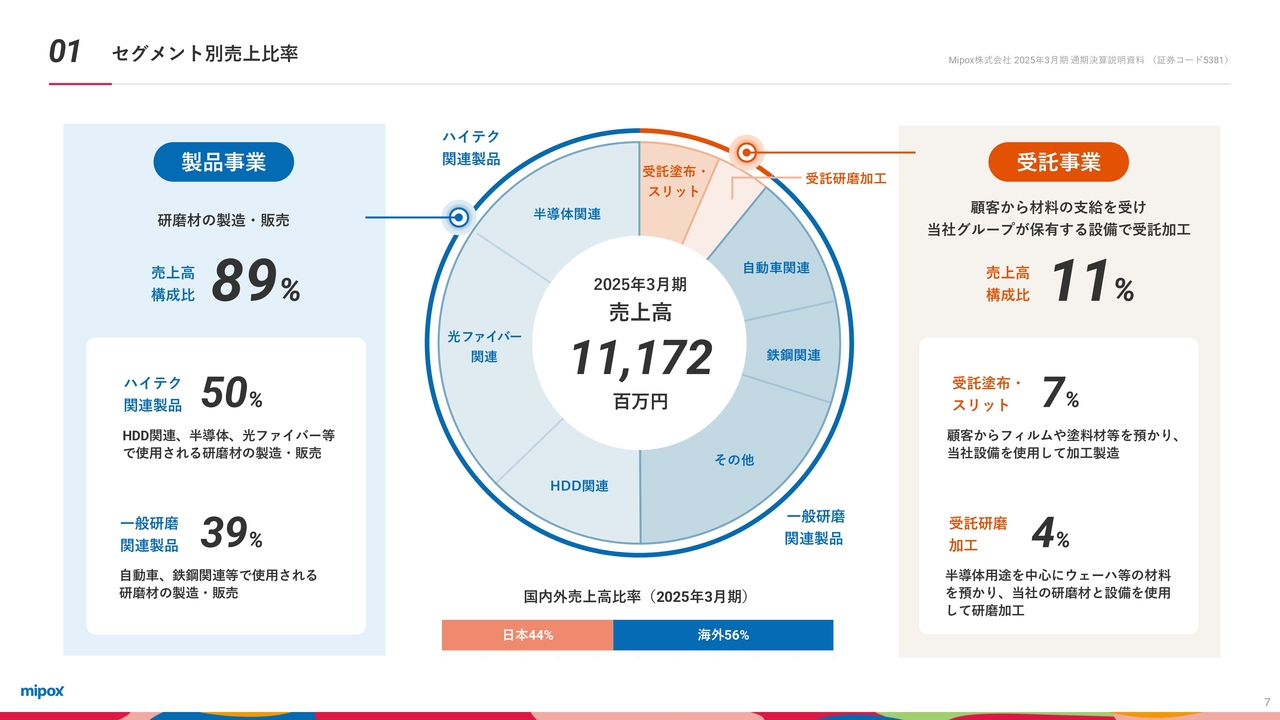
Task: Click the section number 01
Action: pos(65,52)
